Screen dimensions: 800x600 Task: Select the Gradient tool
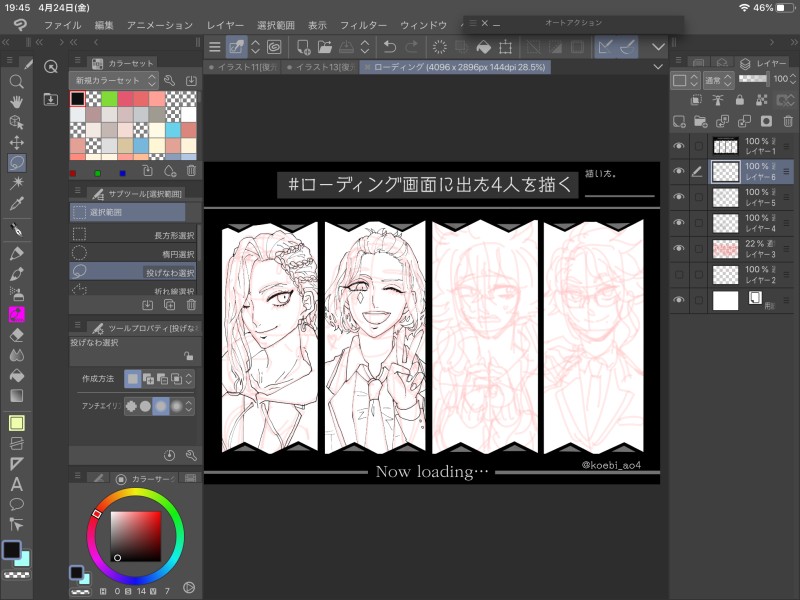[x=16, y=396]
